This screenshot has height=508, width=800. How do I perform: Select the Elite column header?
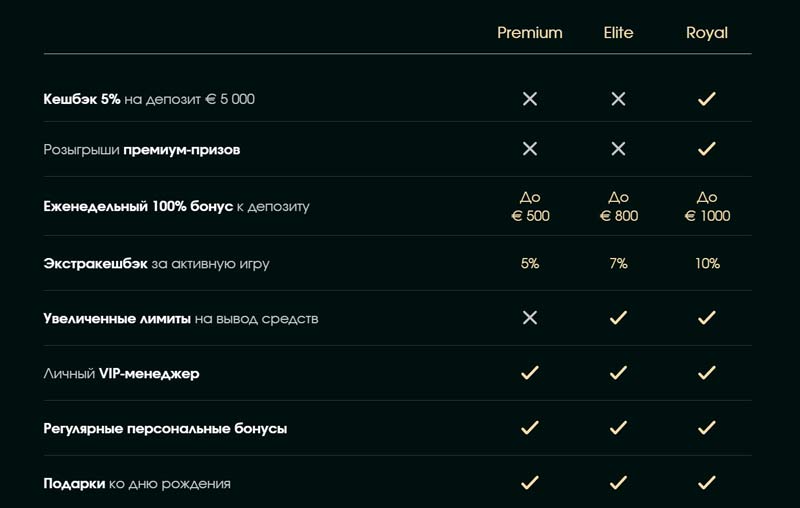618,33
